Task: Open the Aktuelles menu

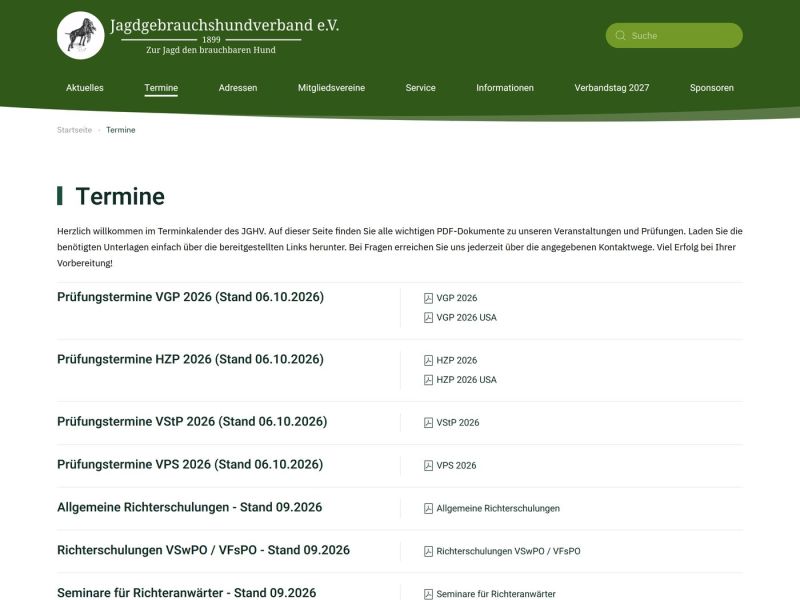Action: 85,88
